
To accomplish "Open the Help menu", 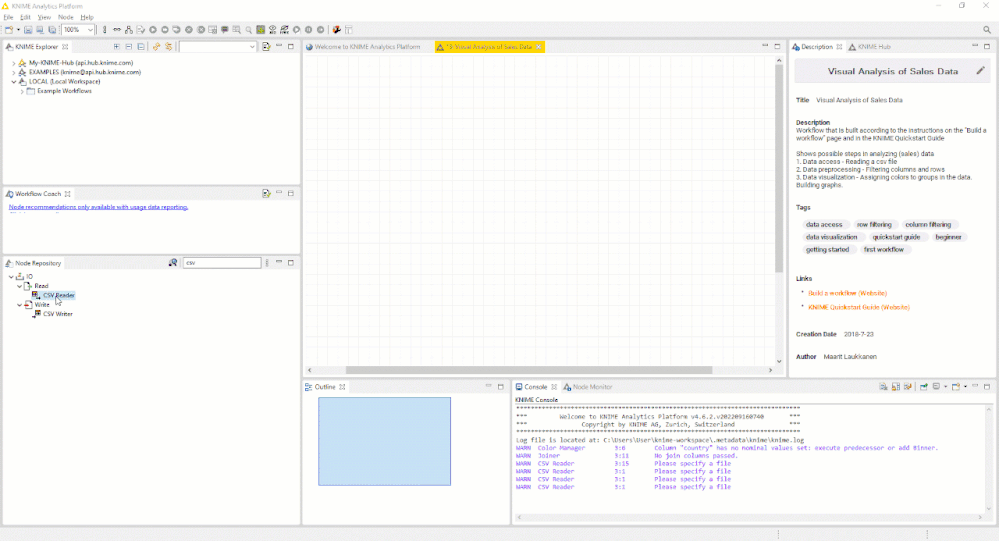I will click(x=87, y=17).
